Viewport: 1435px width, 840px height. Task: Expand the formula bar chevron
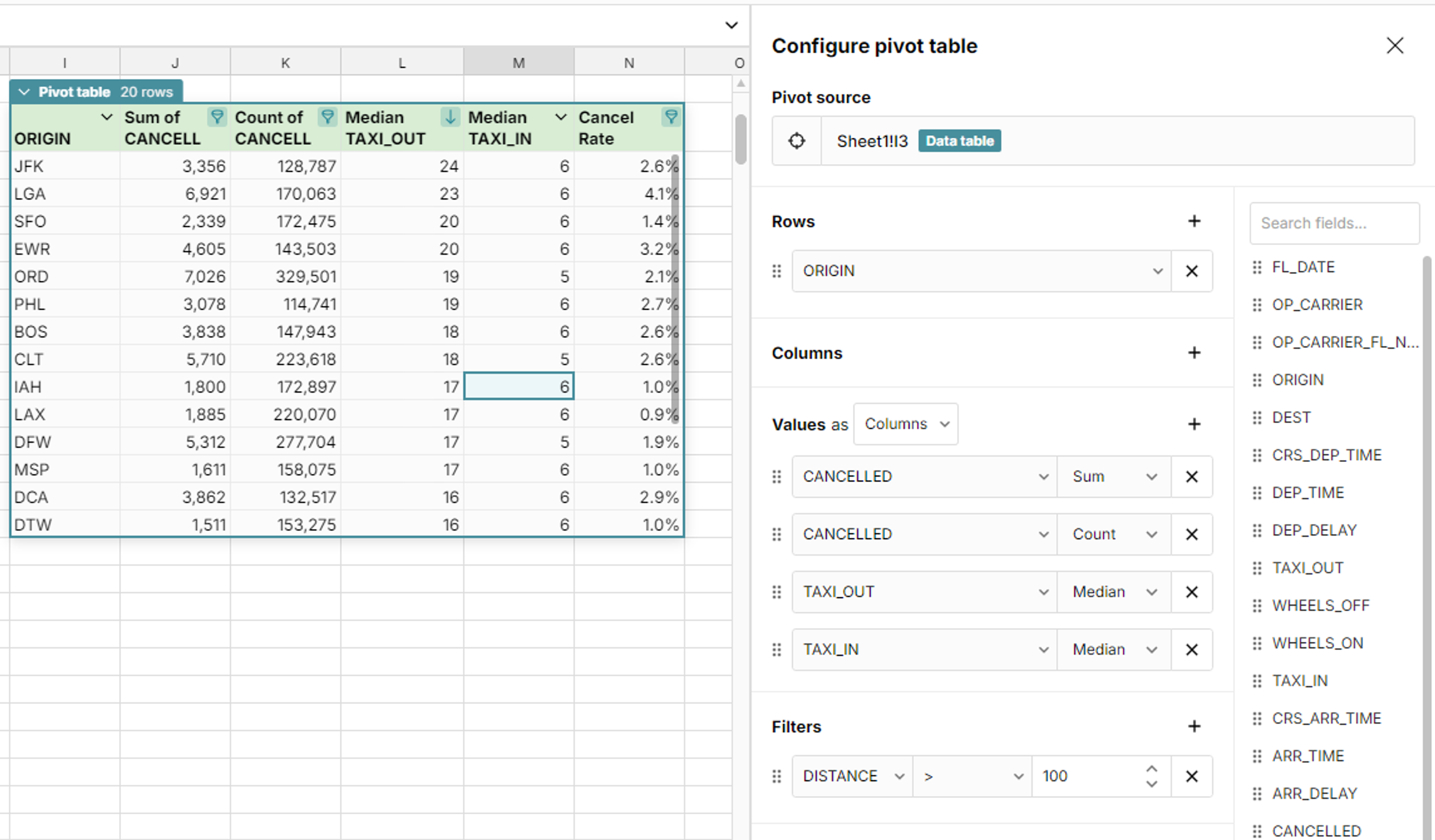click(731, 25)
